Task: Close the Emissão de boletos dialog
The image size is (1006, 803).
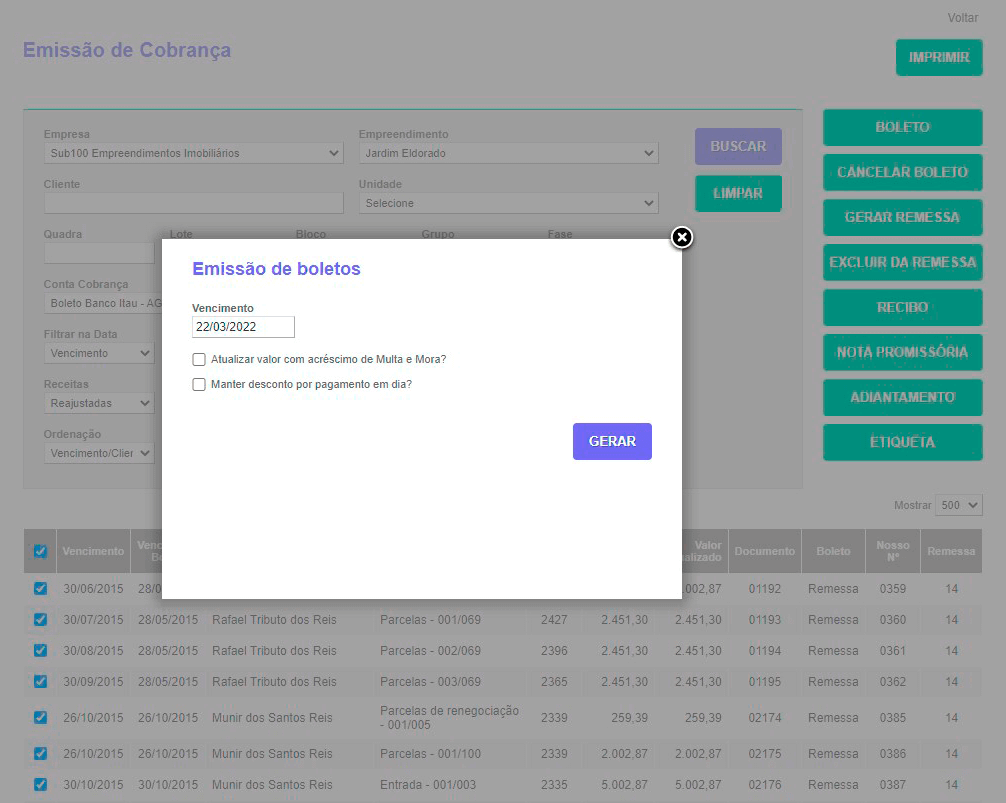Action: [x=681, y=237]
